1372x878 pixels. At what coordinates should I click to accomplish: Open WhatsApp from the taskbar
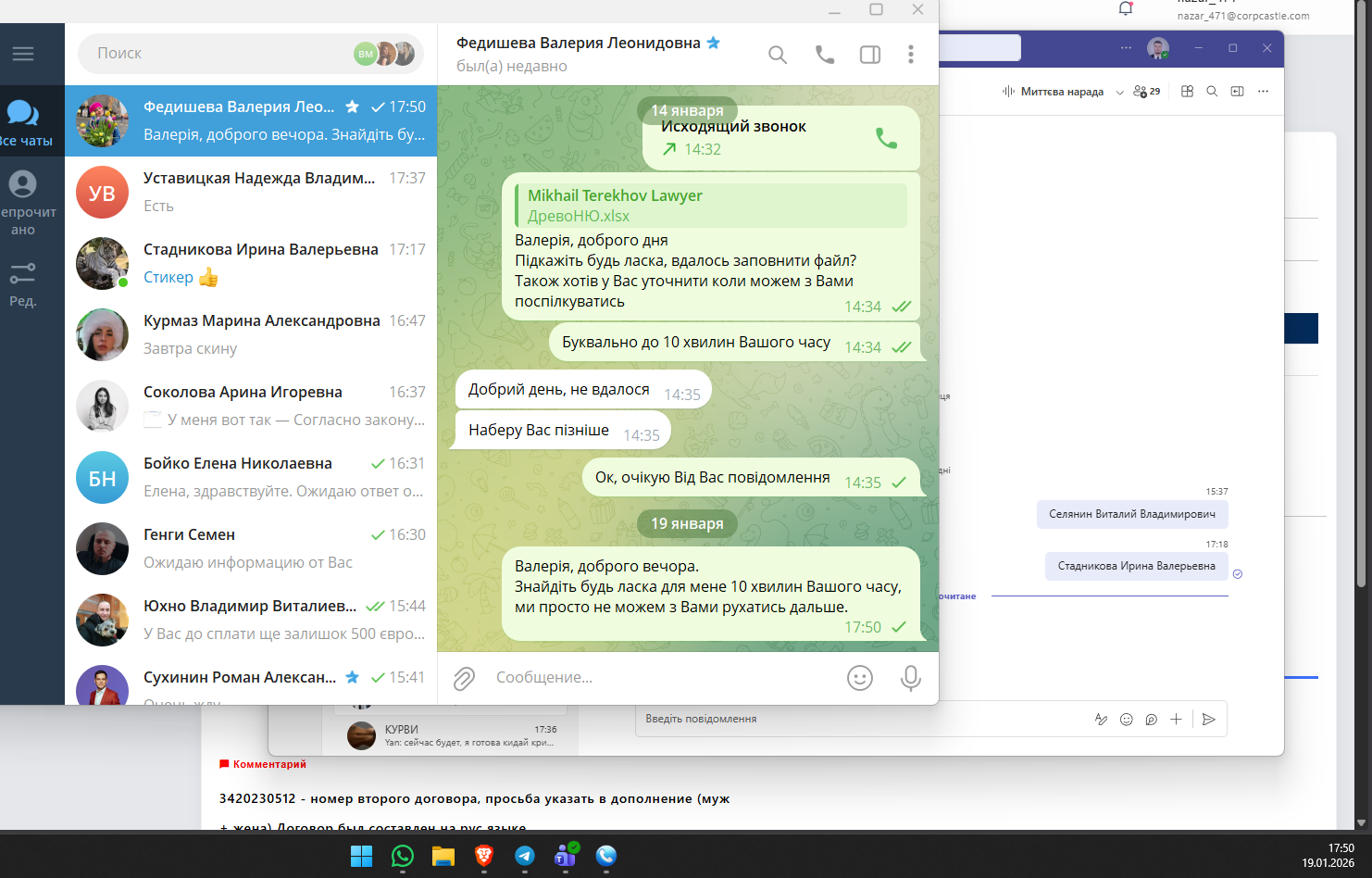pos(402,856)
